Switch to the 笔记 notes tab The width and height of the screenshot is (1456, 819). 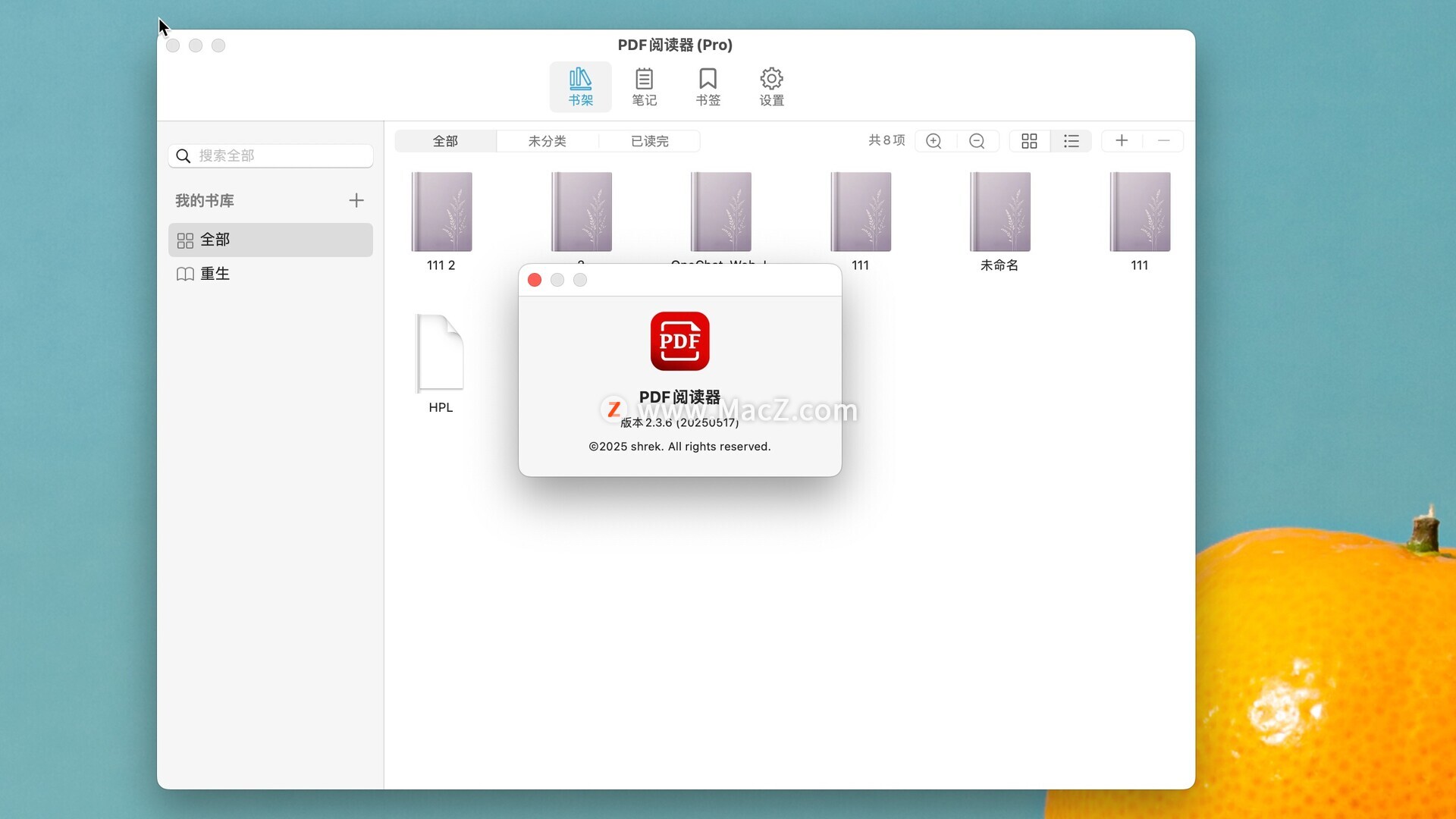[644, 87]
